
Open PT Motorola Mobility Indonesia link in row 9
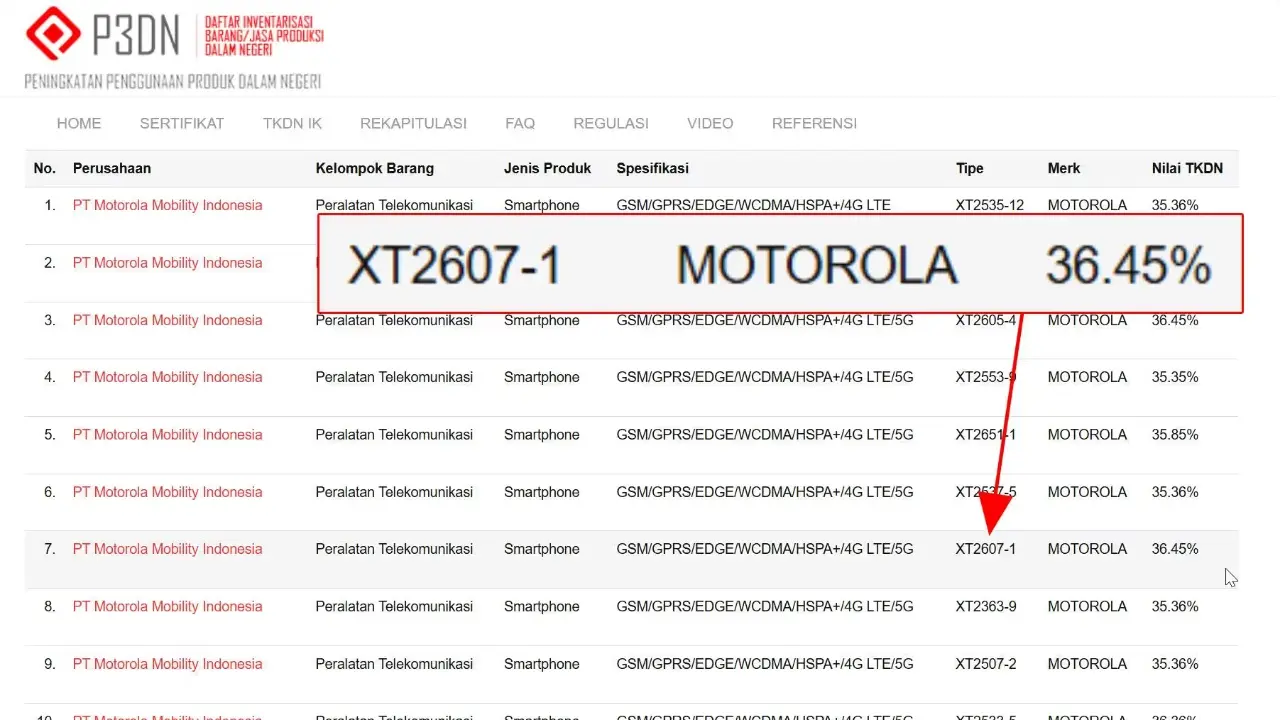167,664
